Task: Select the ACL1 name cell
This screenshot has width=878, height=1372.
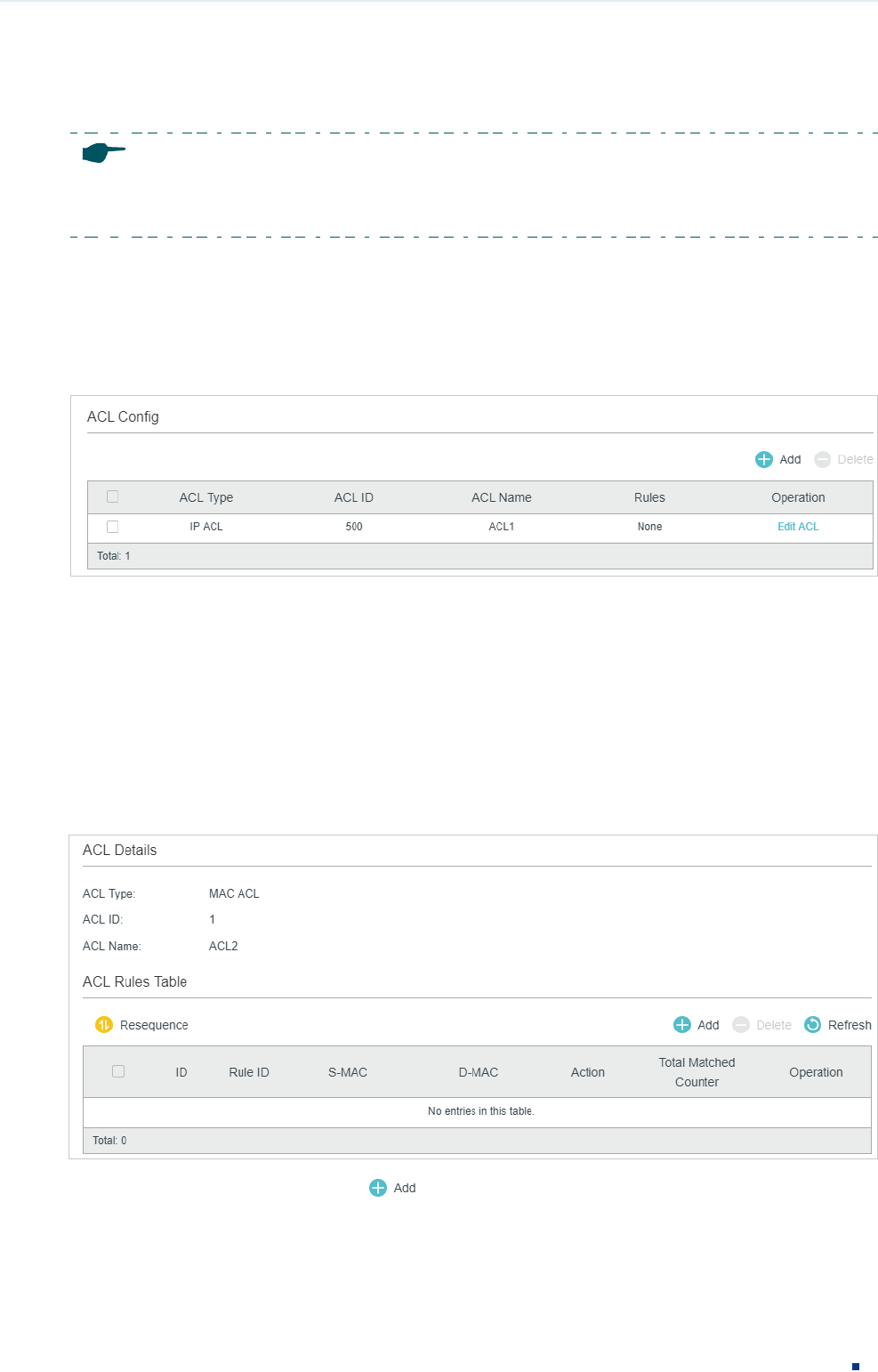Action: (x=502, y=527)
